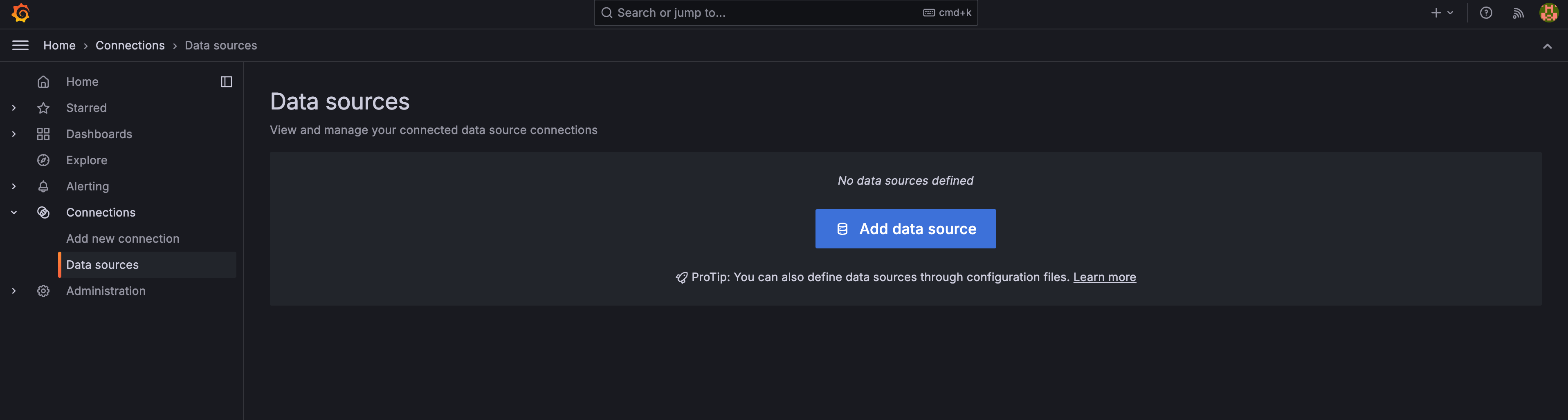This screenshot has width=1568, height=420.
Task: Click the Connections plug icon
Action: point(43,212)
